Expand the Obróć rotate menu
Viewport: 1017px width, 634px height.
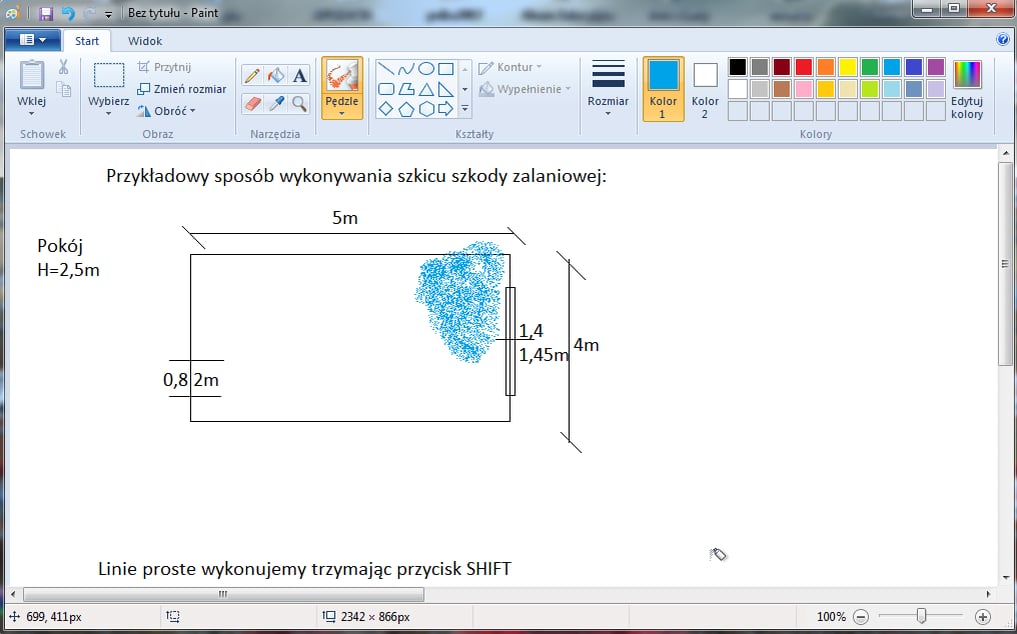click(165, 111)
